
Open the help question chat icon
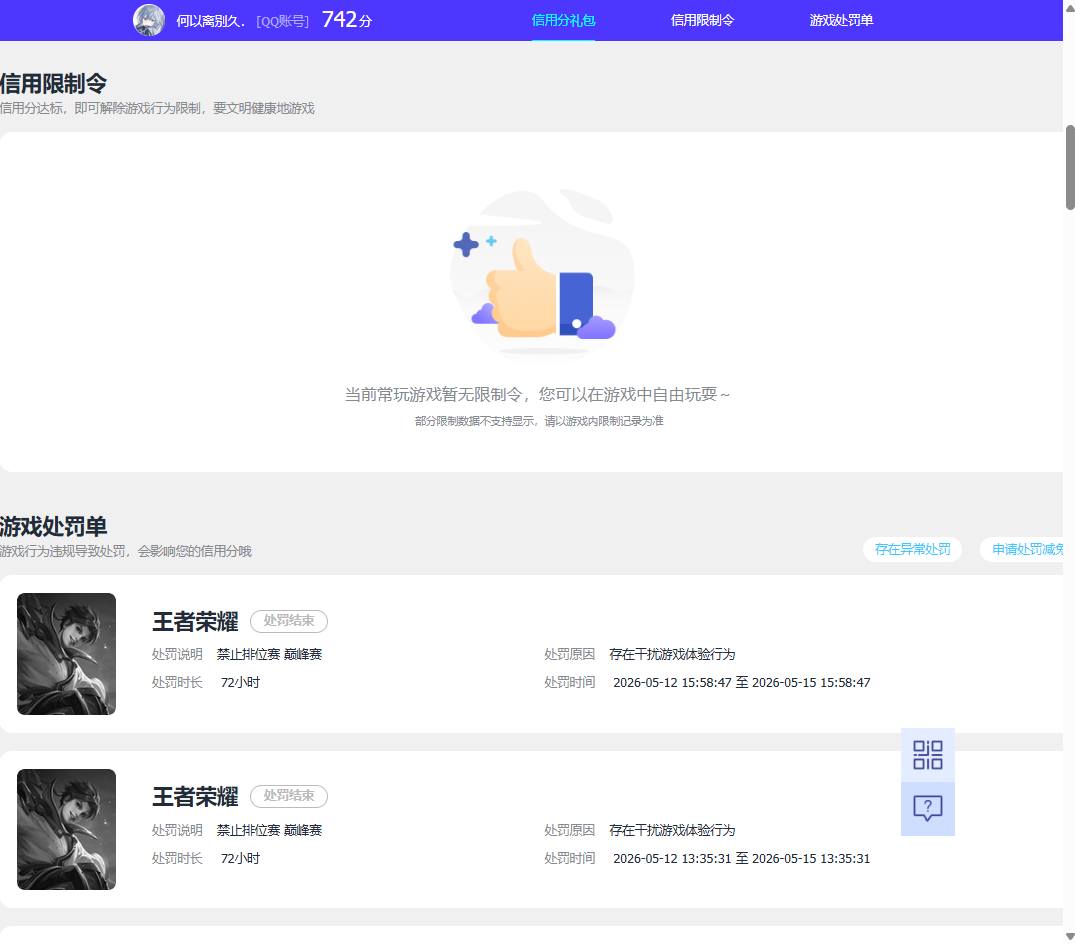pos(928,809)
